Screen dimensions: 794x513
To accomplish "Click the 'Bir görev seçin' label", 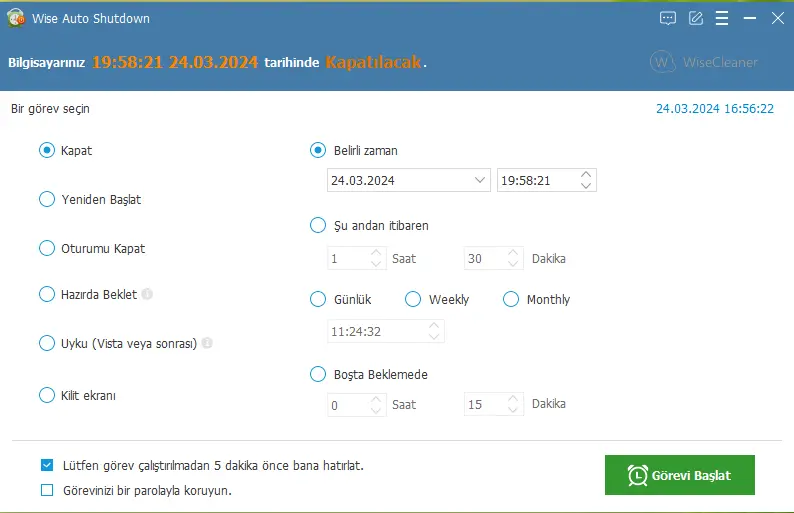I will (50, 109).
